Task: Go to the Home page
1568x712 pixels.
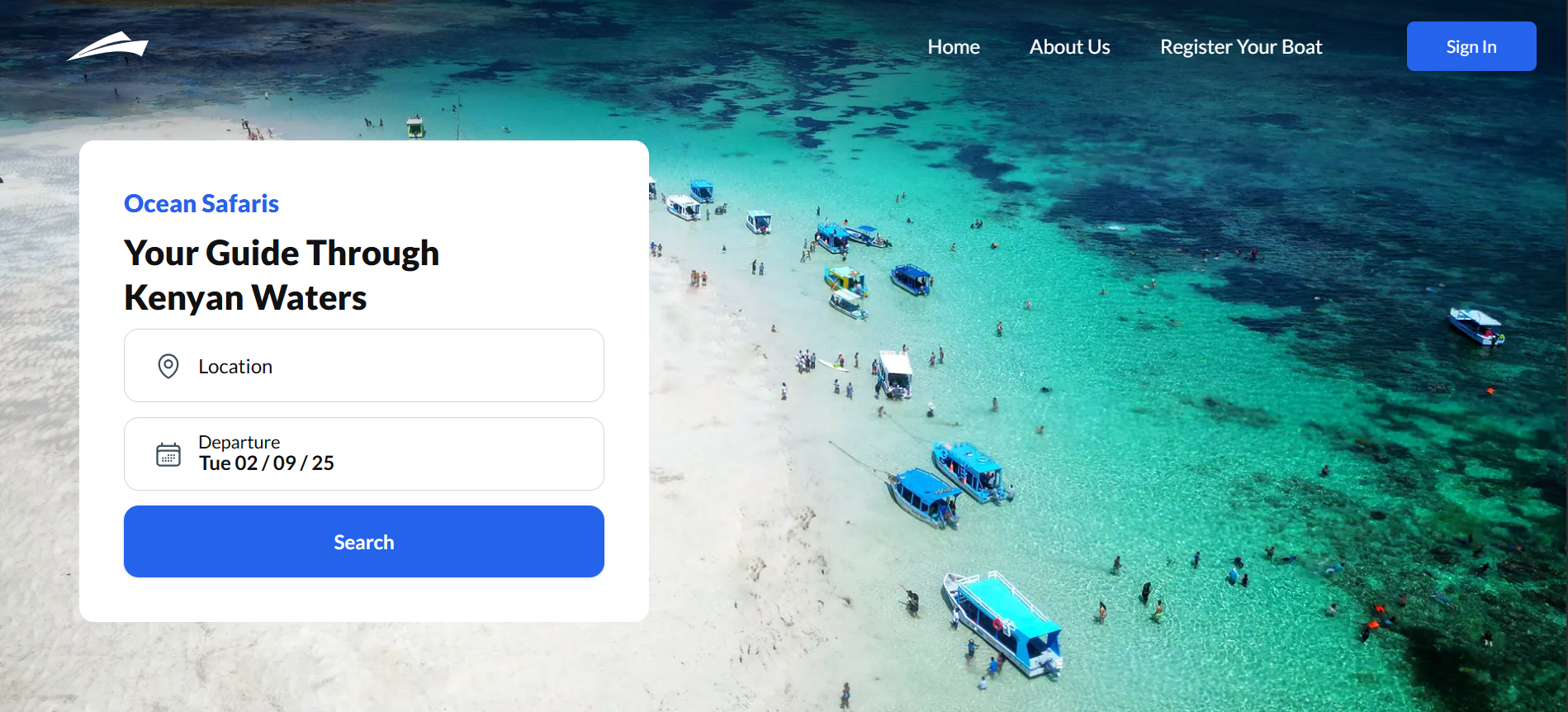Action: 954,47
